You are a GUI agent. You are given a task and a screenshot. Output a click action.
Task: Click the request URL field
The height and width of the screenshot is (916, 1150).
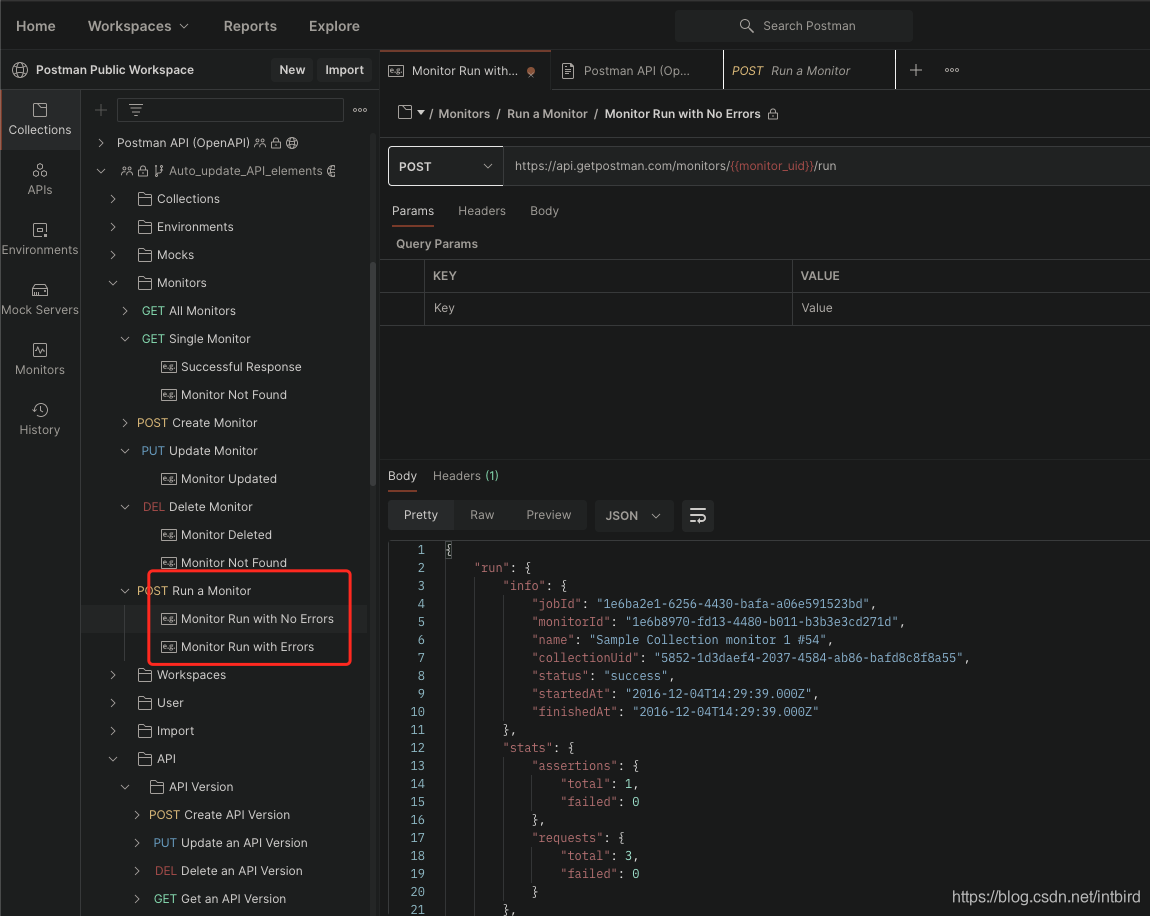[x=827, y=166]
